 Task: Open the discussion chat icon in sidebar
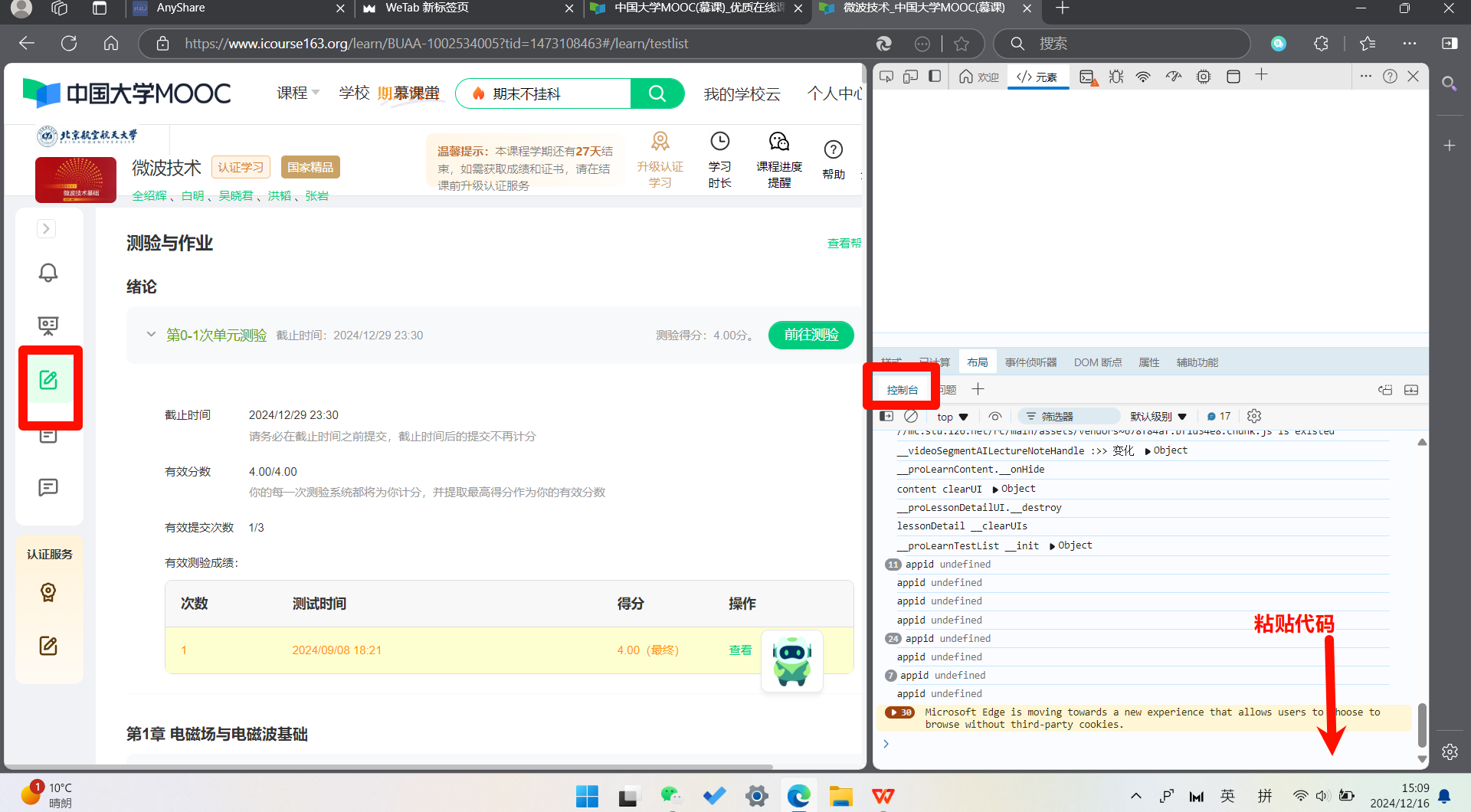48,487
